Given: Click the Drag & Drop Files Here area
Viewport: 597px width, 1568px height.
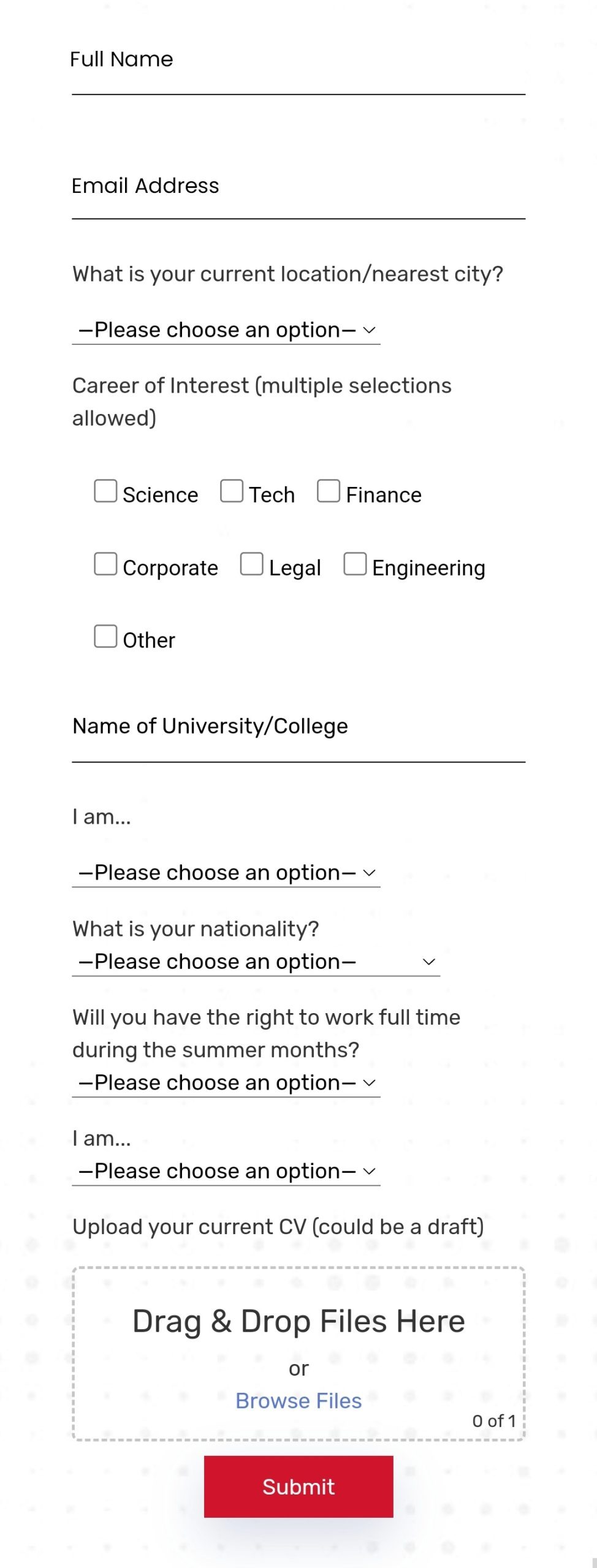Looking at the screenshot, I should 298,1321.
